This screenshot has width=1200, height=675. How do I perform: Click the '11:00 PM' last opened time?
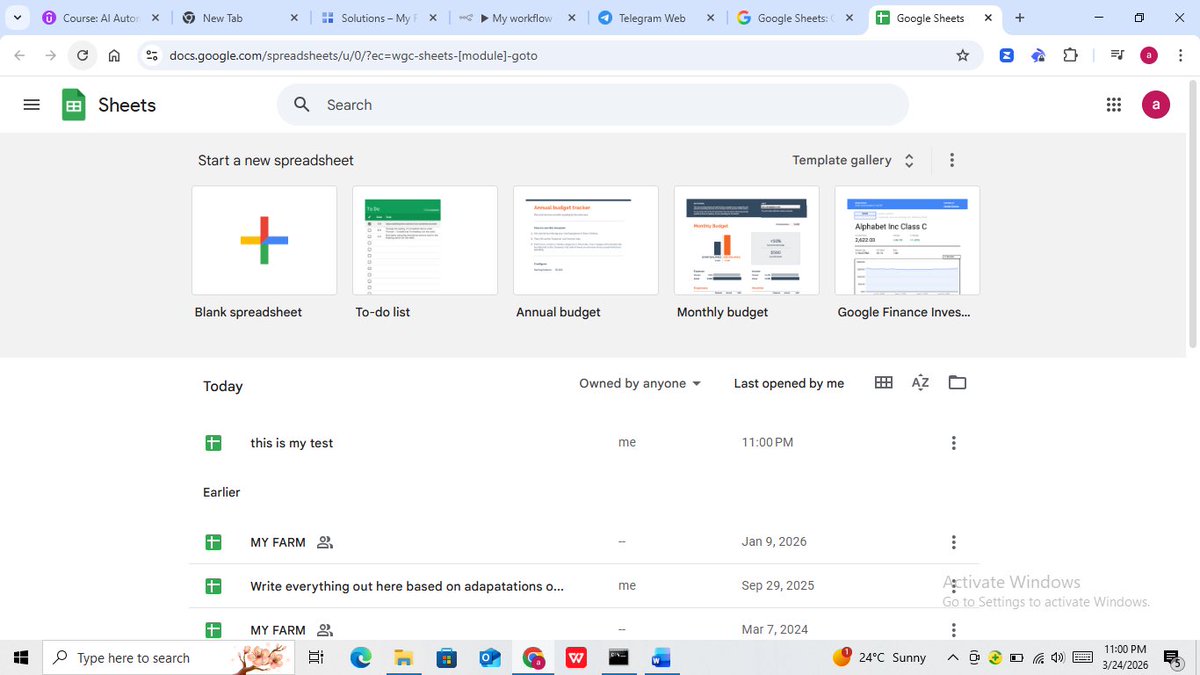(x=767, y=443)
